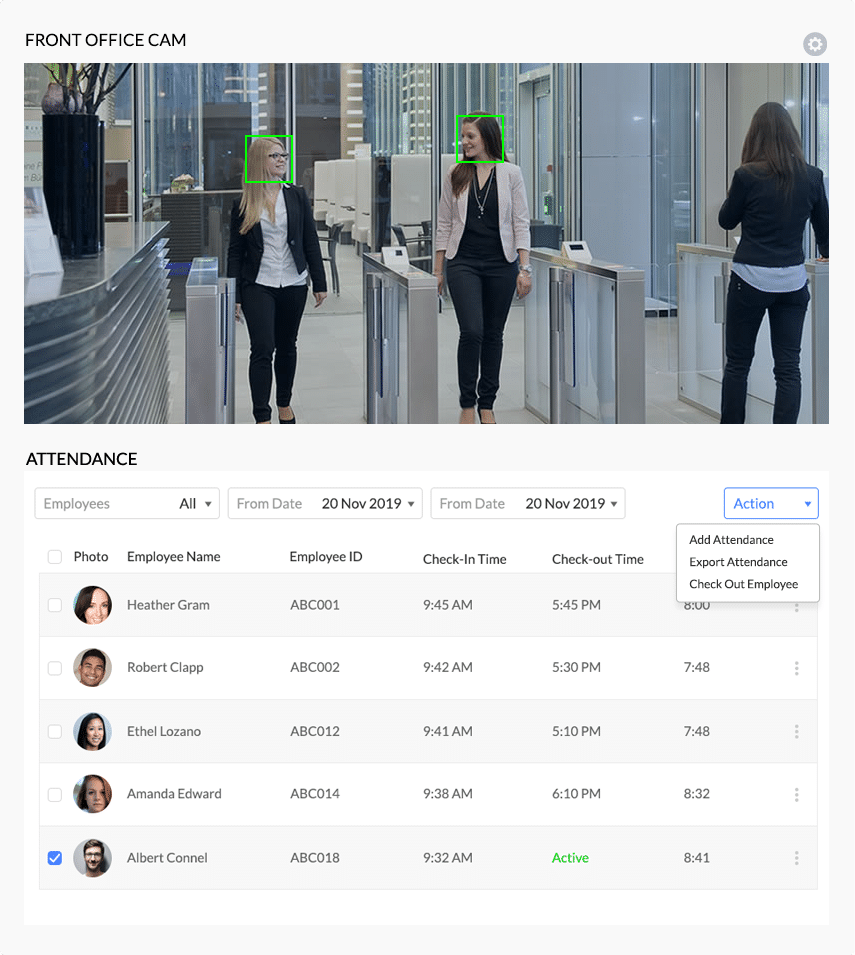Image resolution: width=855 pixels, height=955 pixels.
Task: Select the checkbox for Amanda Edward
Action: (55, 795)
